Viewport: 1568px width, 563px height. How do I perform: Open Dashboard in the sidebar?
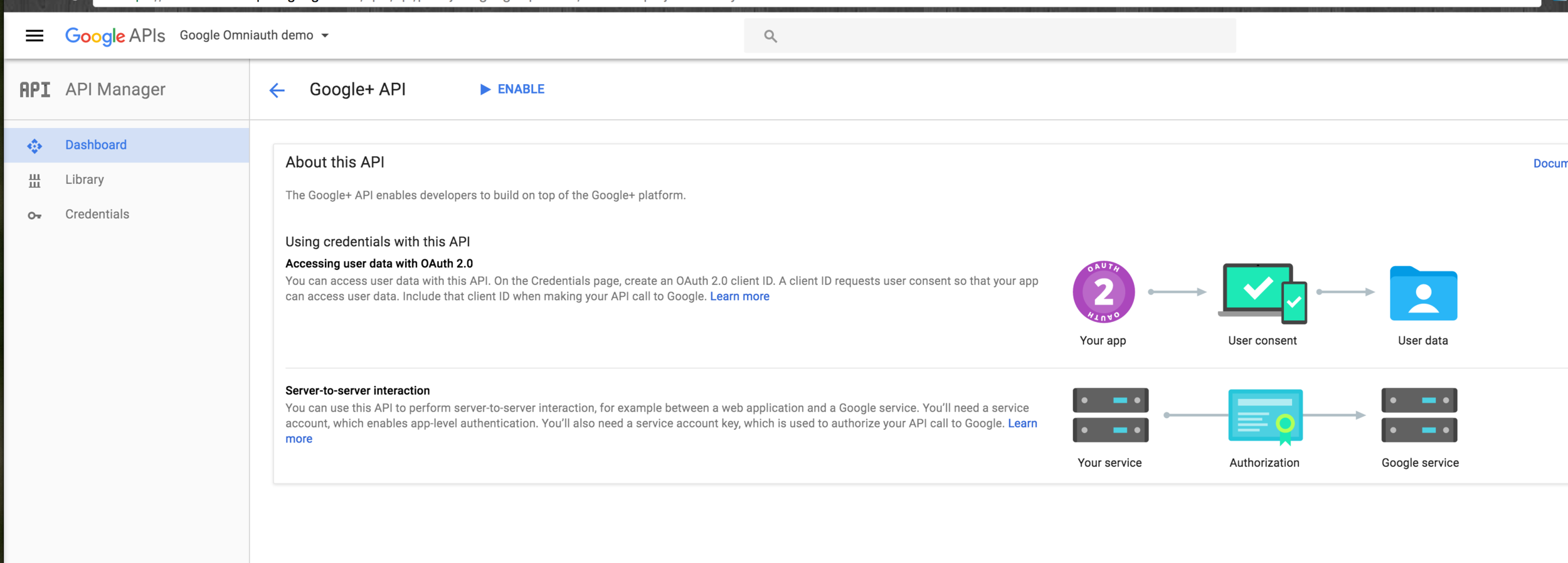pos(127,145)
